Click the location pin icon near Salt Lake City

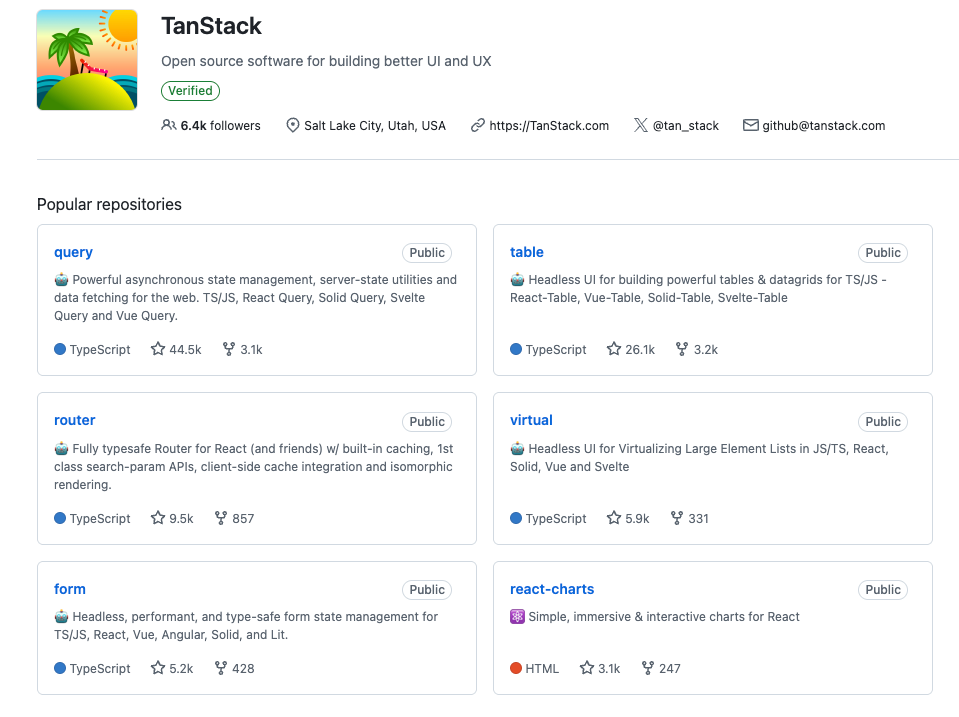tap(292, 125)
